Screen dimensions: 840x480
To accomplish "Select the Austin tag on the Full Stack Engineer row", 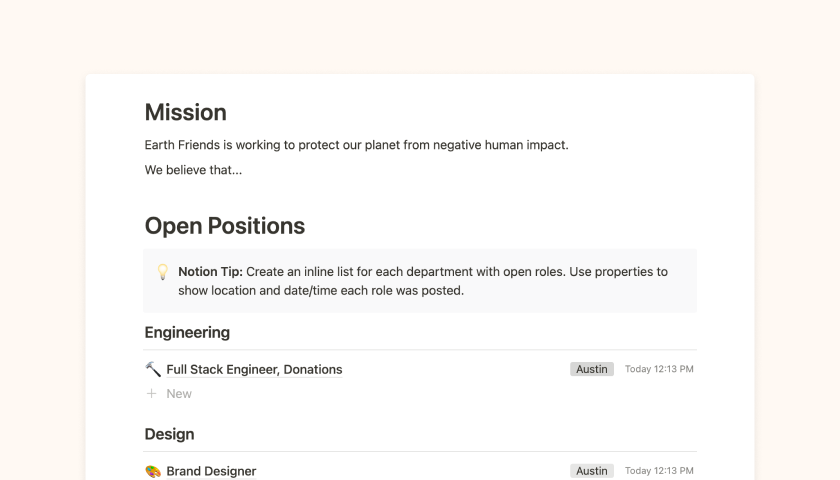I will 592,369.
